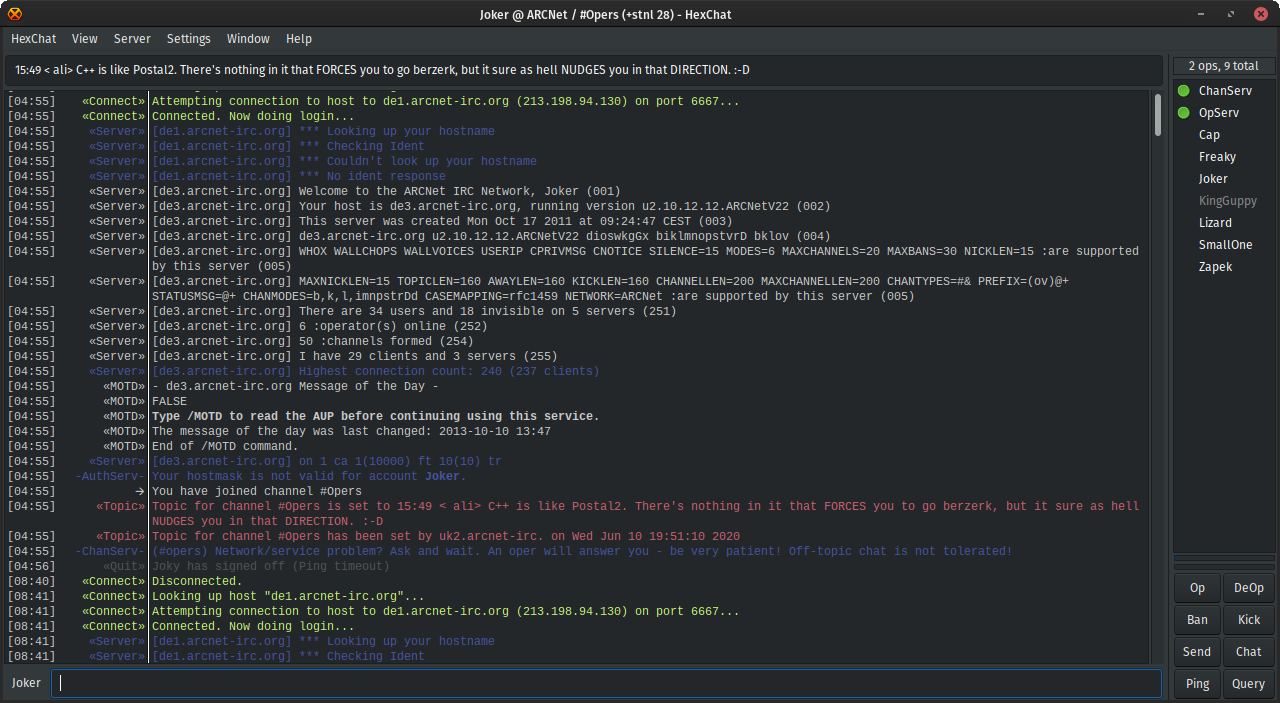
Task: Click the "You have joined channel #Opers" line
Action: point(257,491)
